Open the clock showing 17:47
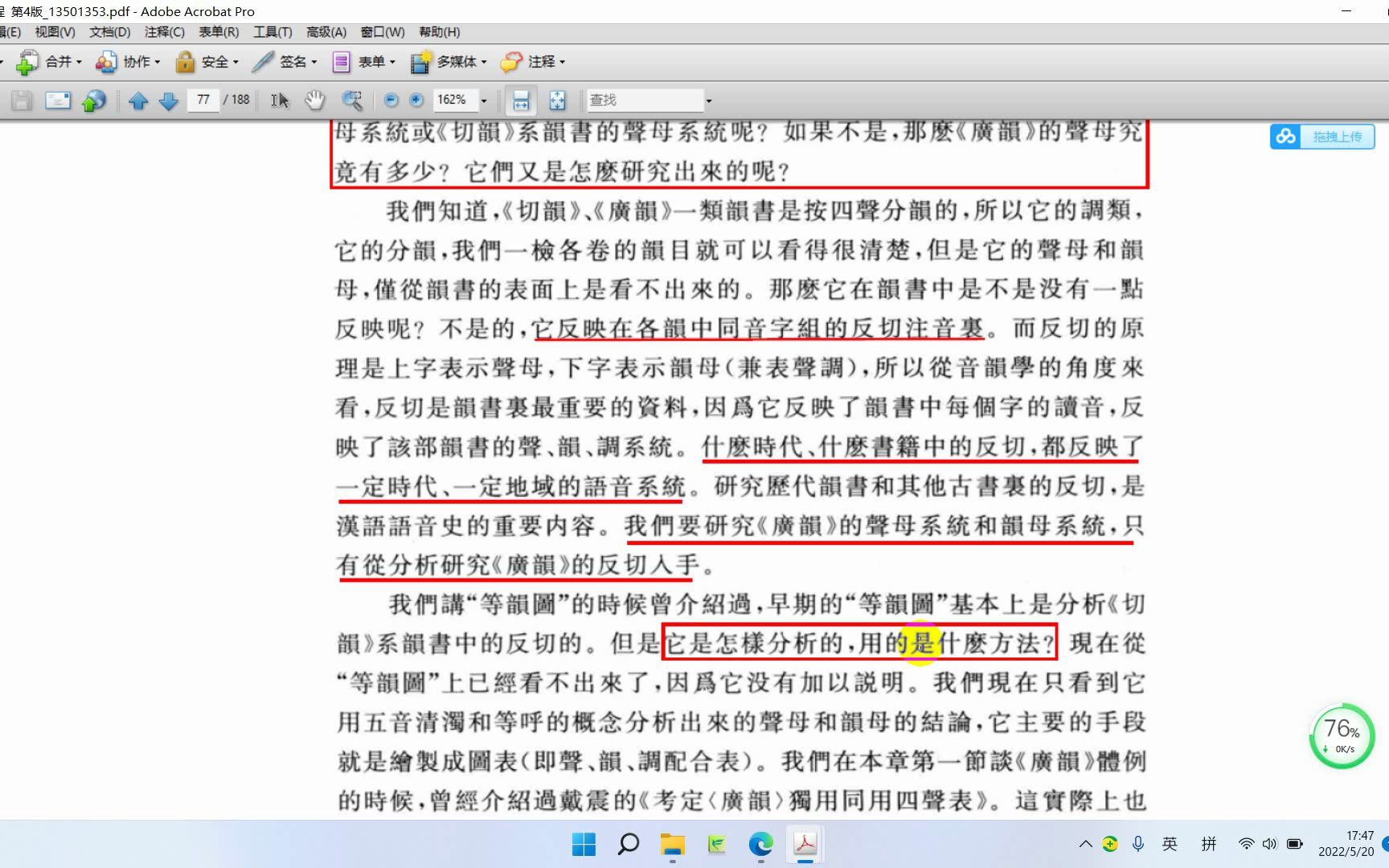Viewport: 1389px width, 868px height. point(1346,844)
